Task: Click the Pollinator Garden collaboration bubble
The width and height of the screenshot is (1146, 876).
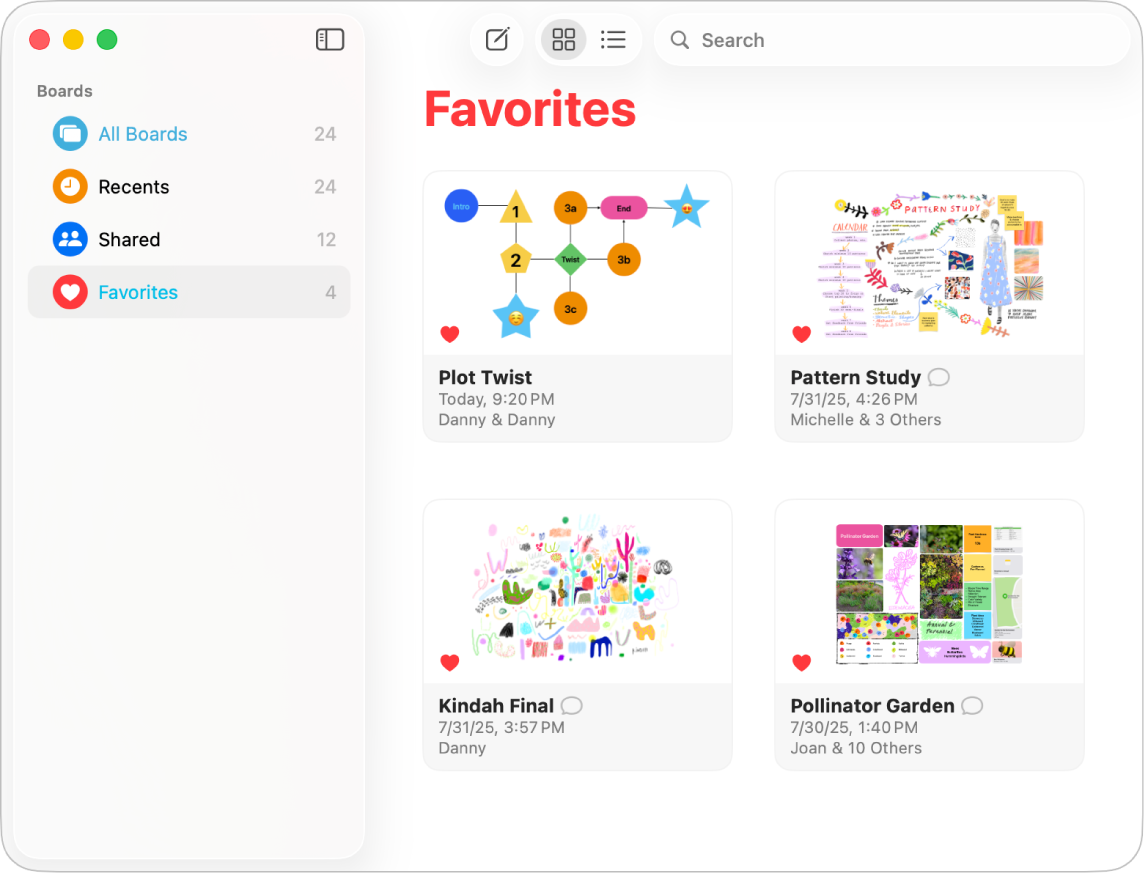Action: (x=971, y=705)
